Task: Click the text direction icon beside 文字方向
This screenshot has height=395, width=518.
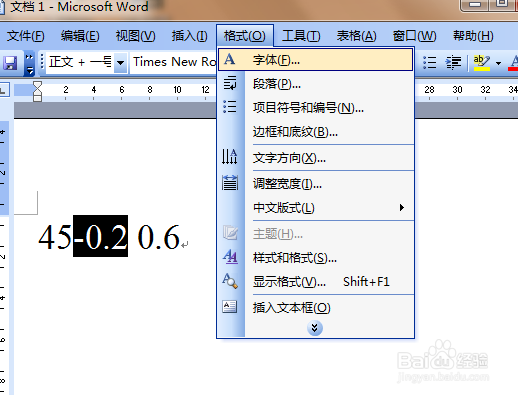Action: click(230, 156)
